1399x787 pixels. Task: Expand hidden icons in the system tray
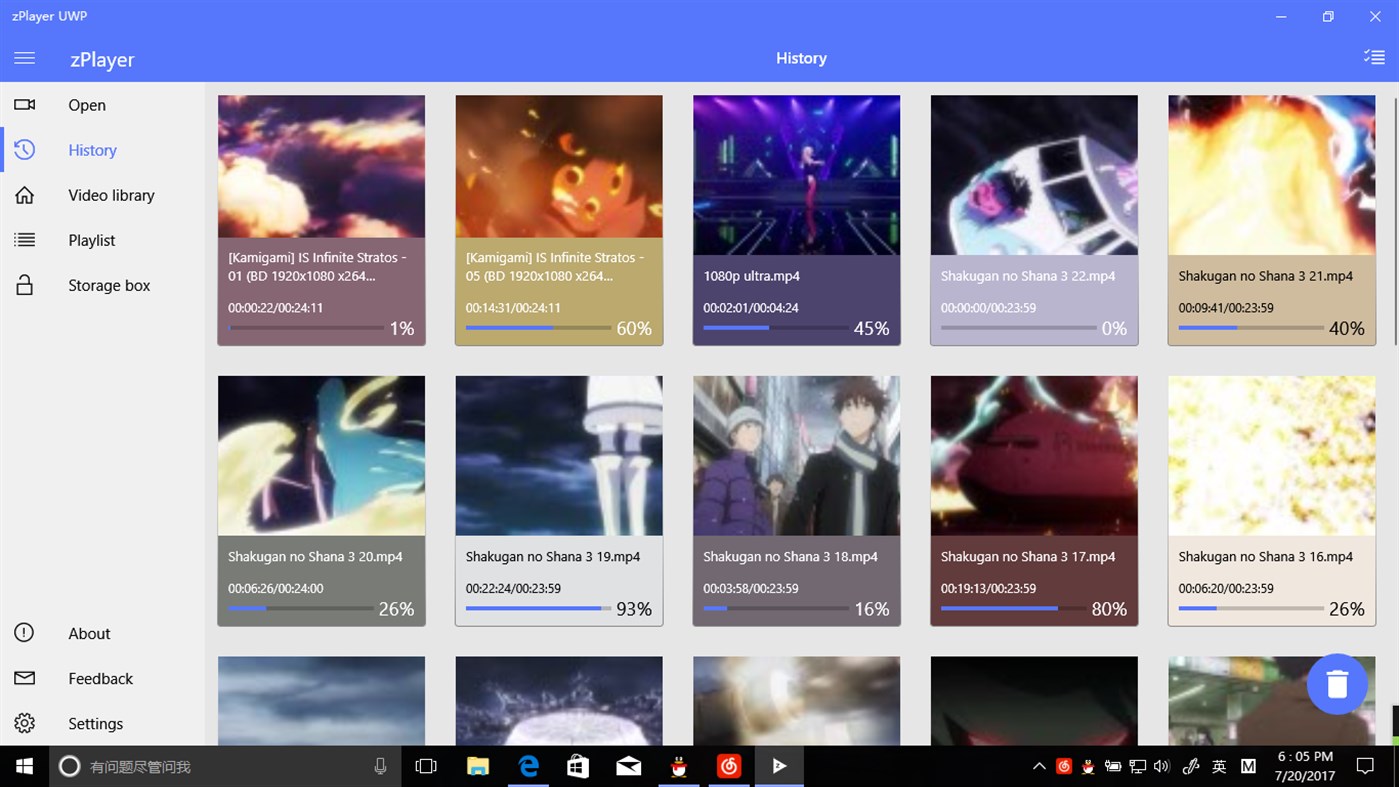tap(1038, 766)
